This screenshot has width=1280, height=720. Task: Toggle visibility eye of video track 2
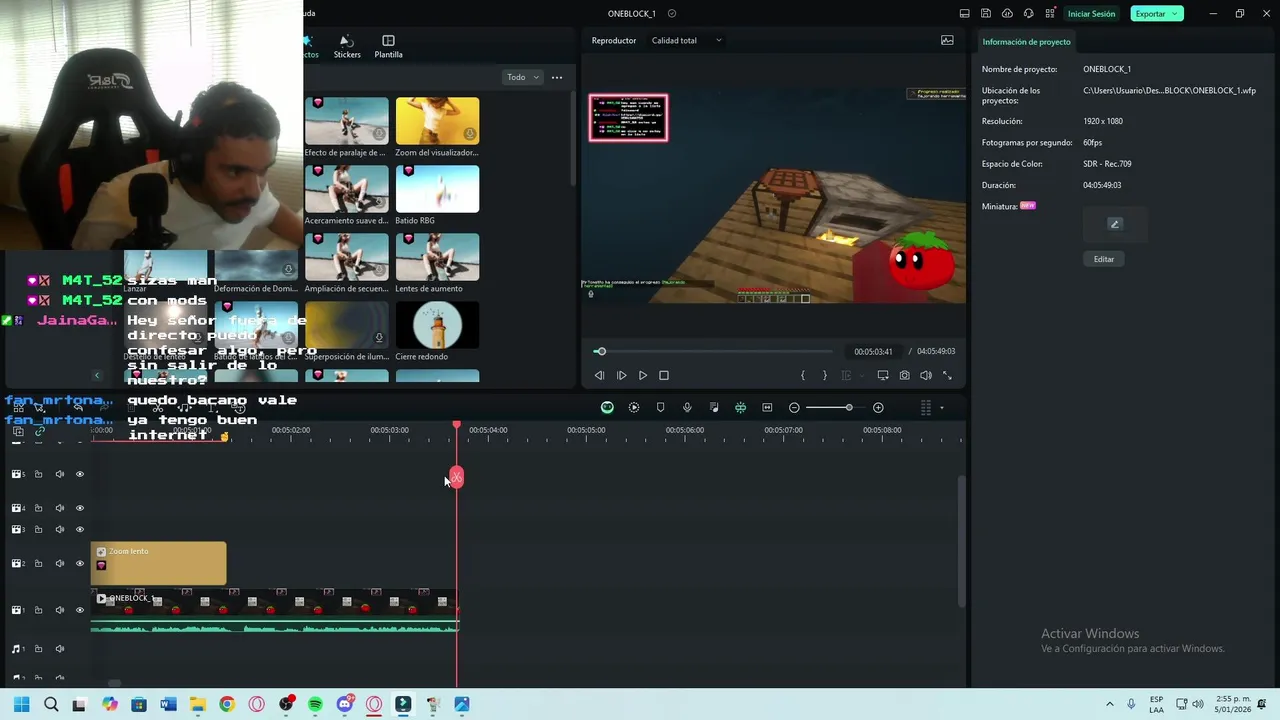coord(80,563)
